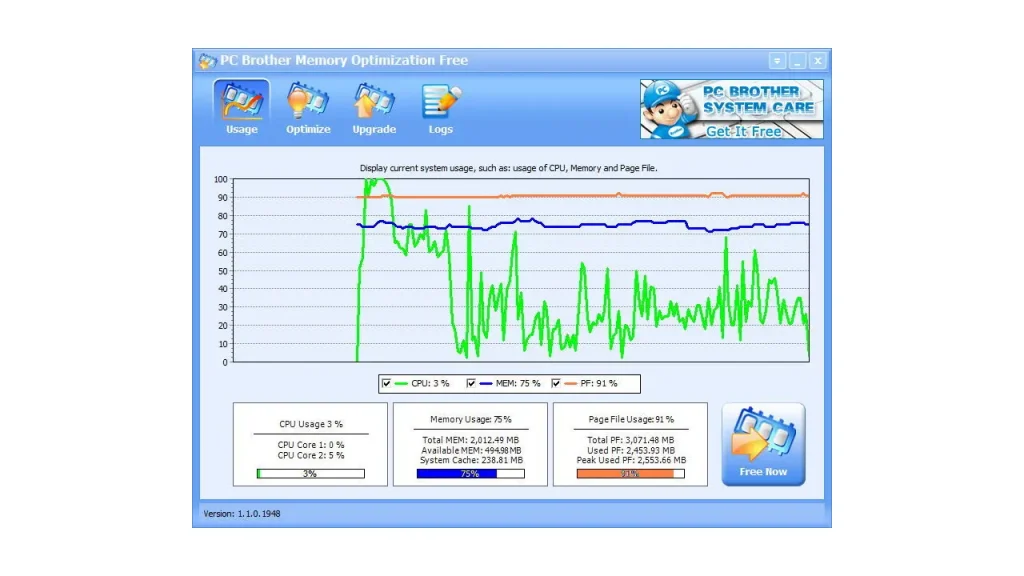1024x576 pixels.
Task: Click the window title 'PC Brother Memory Optimization Free'
Action: (x=344, y=60)
